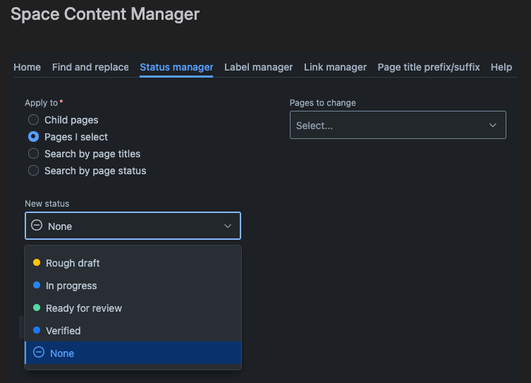
Task: Switch to Page title prefix/suffix tab
Action: coord(428,67)
